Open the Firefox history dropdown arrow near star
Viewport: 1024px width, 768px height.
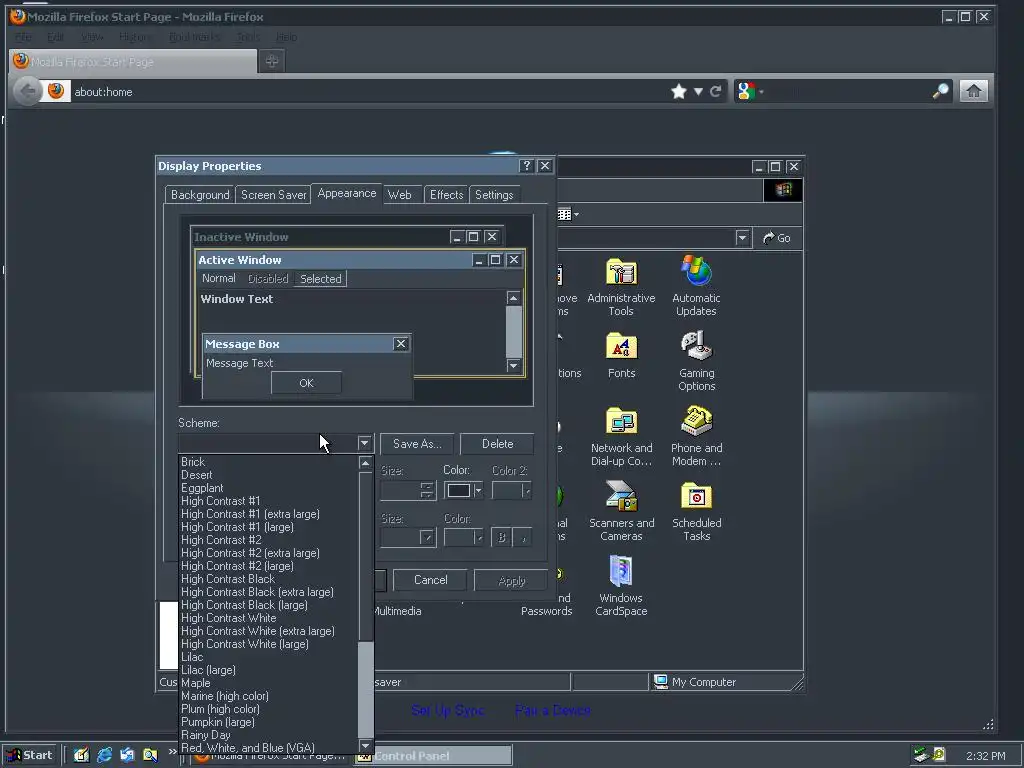pos(698,91)
